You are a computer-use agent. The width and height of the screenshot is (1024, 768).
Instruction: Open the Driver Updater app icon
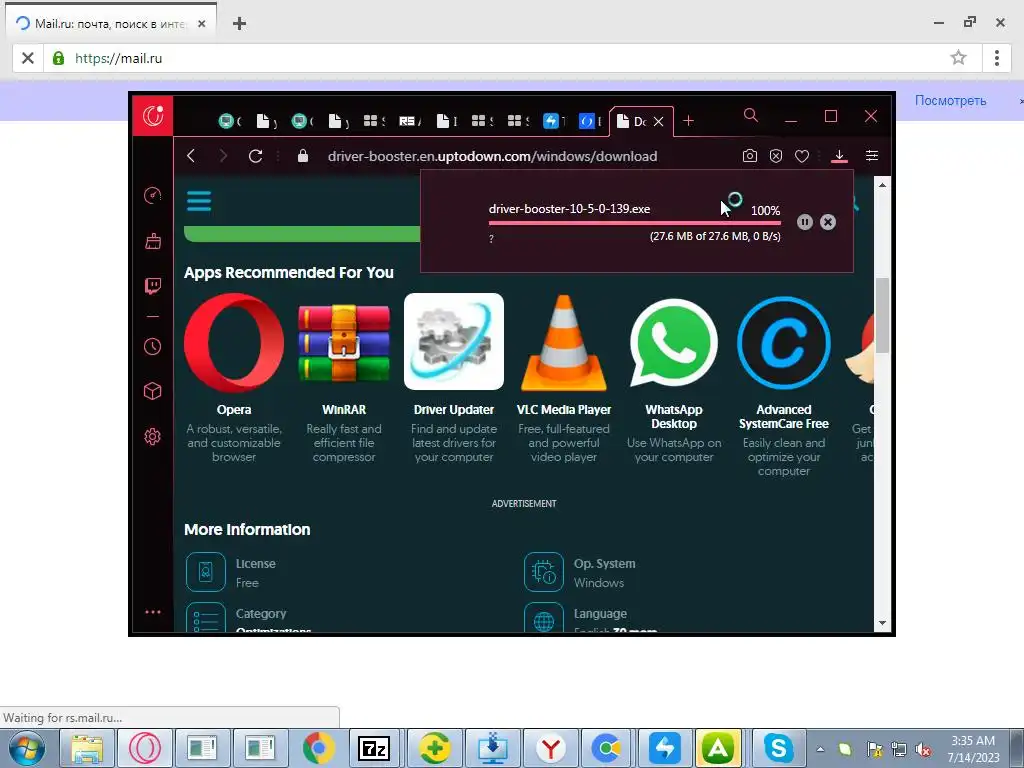(454, 342)
